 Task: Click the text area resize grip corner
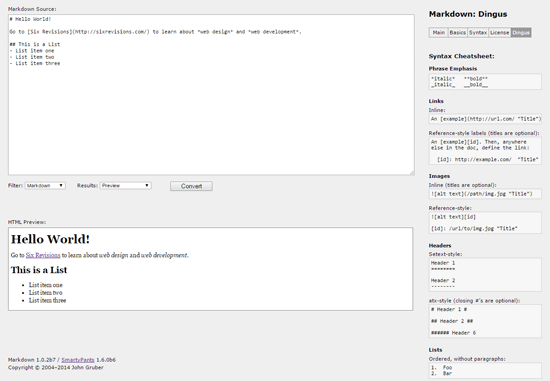point(412,172)
